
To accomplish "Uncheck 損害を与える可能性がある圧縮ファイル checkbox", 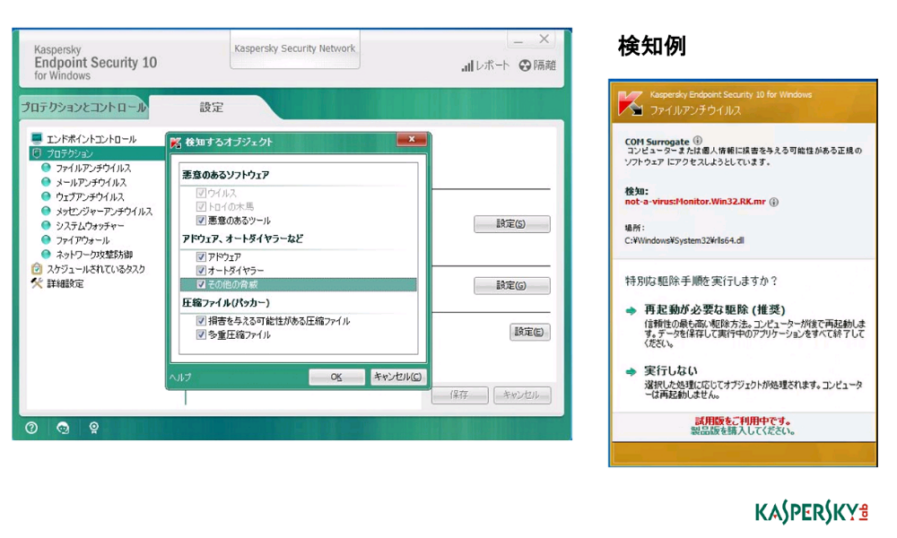I will coord(201,321).
